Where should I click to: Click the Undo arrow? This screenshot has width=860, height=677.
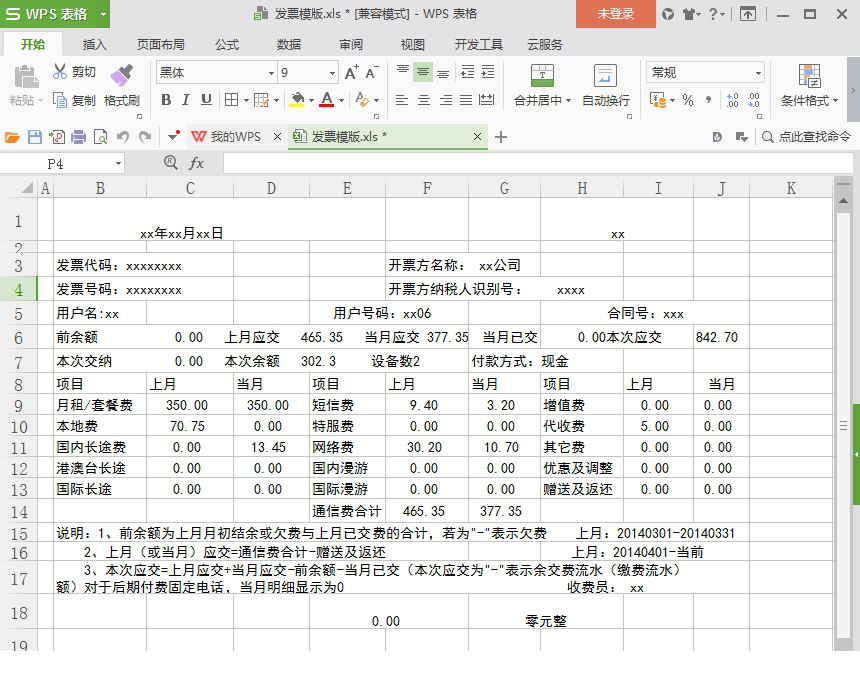[x=123, y=137]
